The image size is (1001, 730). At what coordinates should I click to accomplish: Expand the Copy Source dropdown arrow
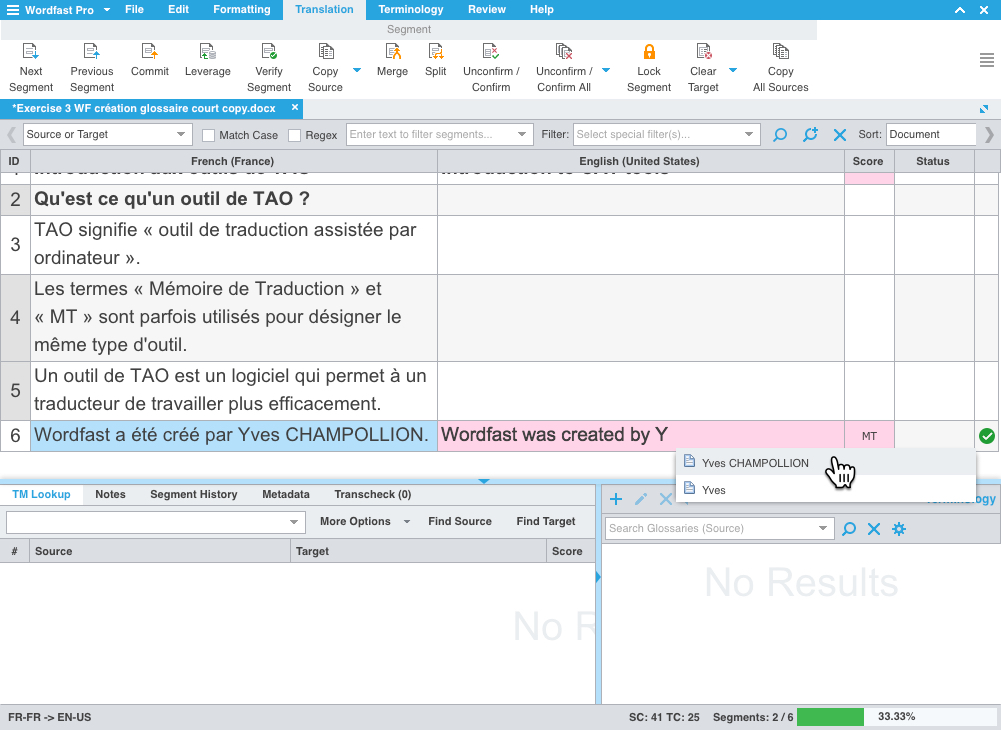(357, 70)
